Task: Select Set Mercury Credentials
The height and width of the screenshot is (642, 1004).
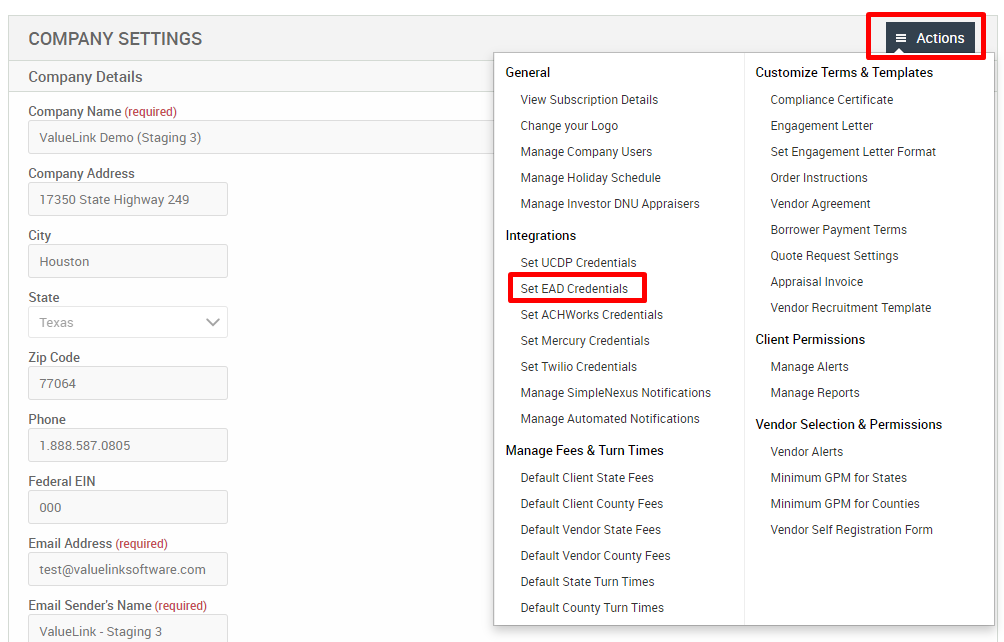Action: (584, 340)
